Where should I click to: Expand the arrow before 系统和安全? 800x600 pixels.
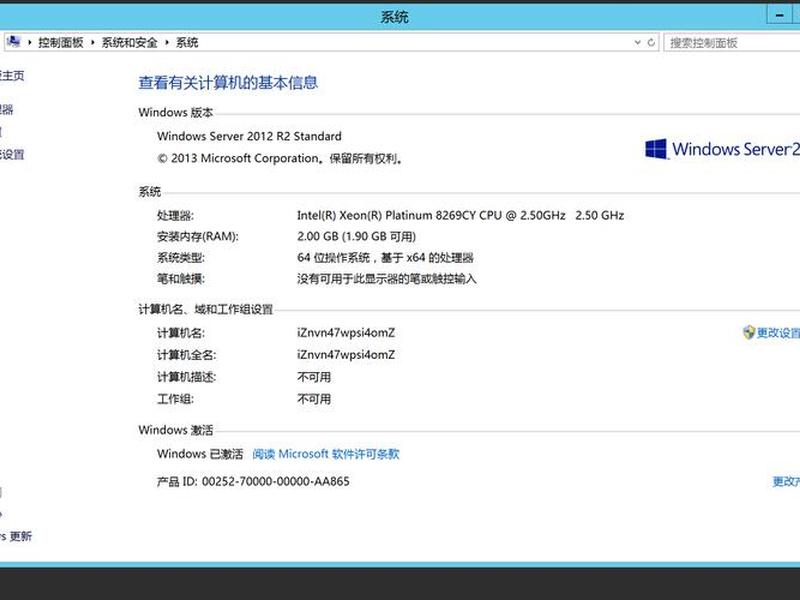click(92, 42)
